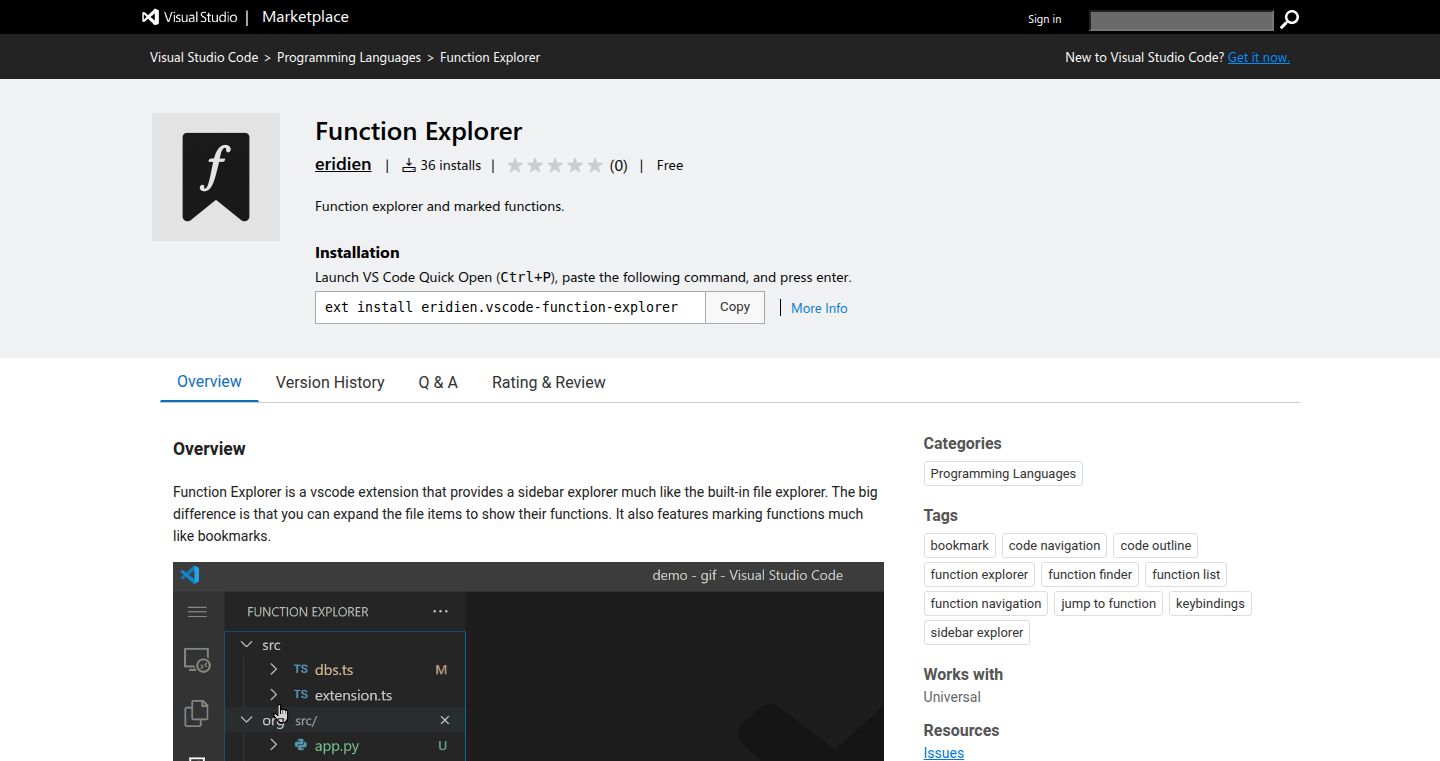Select the function finder tag
Viewport: 1440px width, 761px height.
[1090, 574]
